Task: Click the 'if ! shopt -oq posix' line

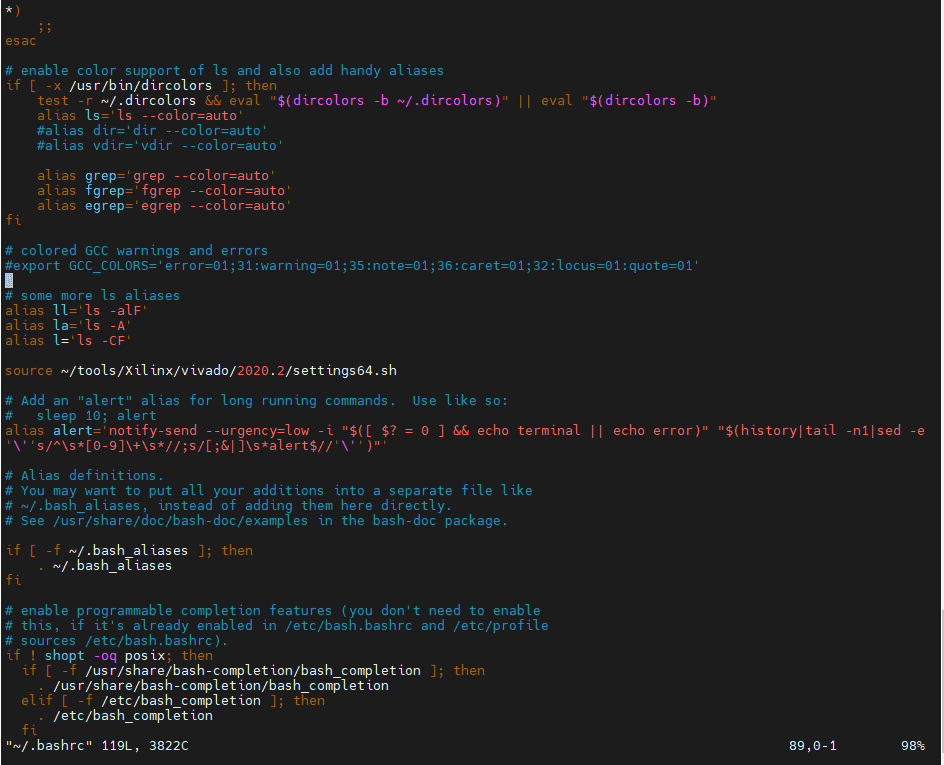Action: (109, 656)
